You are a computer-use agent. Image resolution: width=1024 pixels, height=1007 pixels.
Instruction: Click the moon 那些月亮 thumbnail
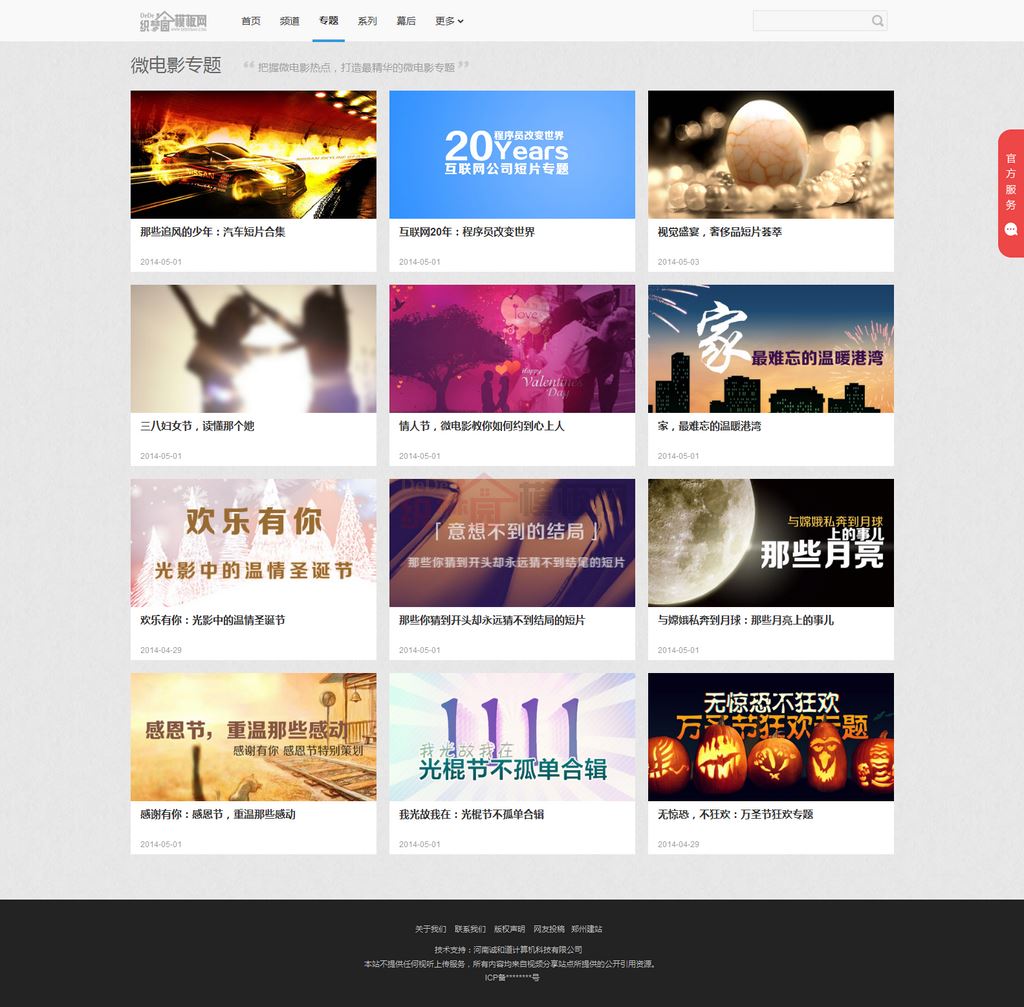770,542
